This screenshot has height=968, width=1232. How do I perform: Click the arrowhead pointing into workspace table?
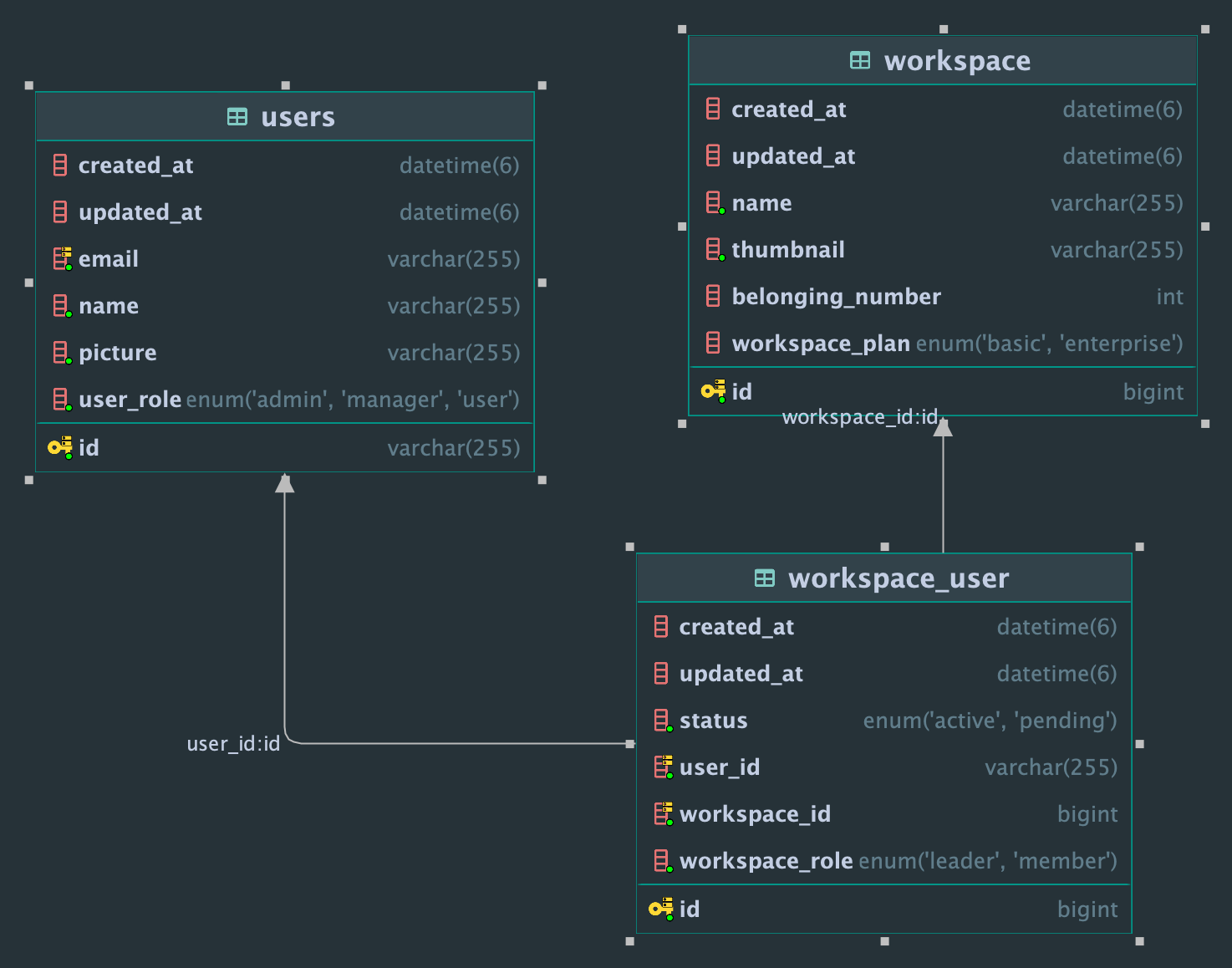pos(943,427)
